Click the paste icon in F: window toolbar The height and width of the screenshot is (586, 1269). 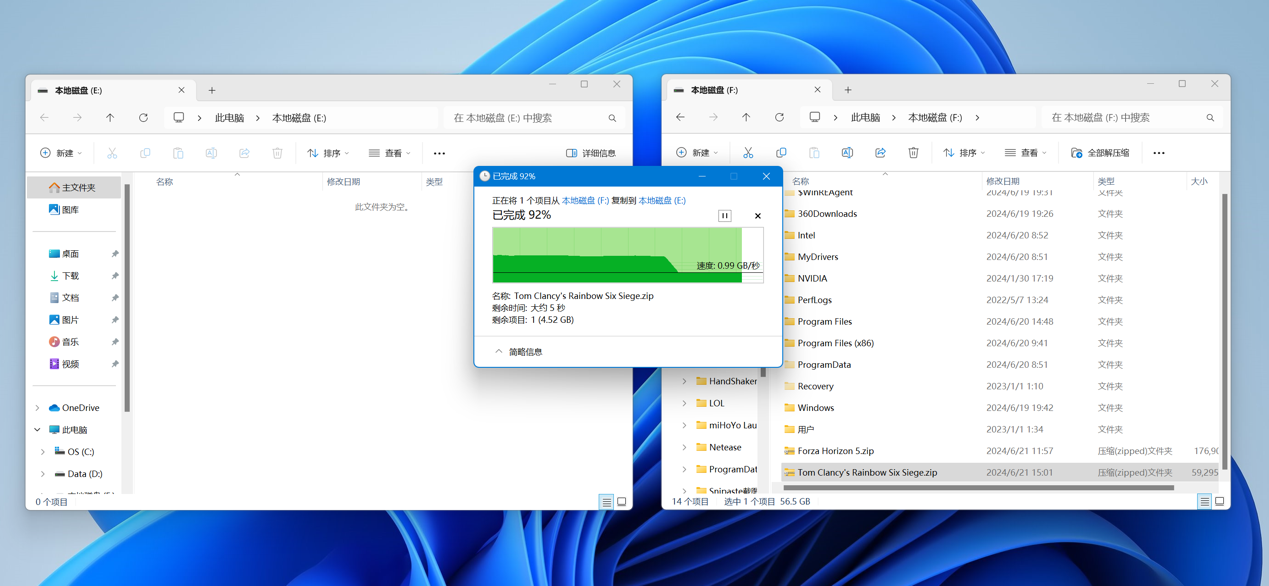(814, 153)
